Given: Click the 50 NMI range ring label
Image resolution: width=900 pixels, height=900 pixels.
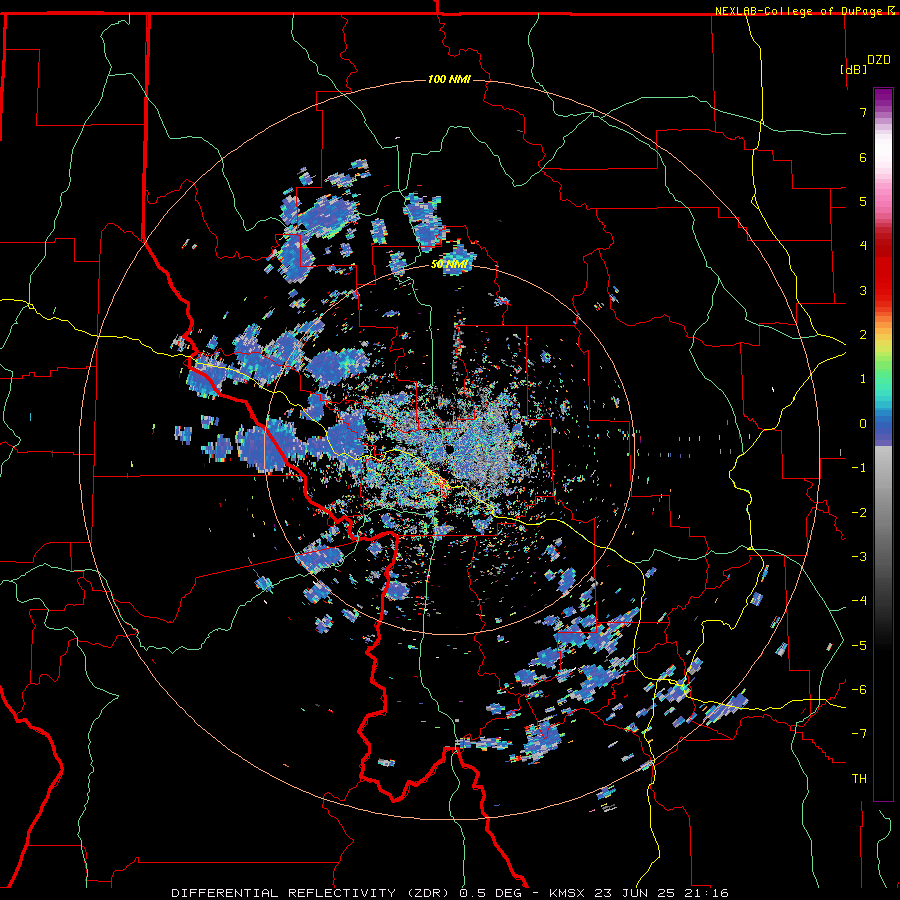Looking at the screenshot, I should pyautogui.click(x=451, y=264).
